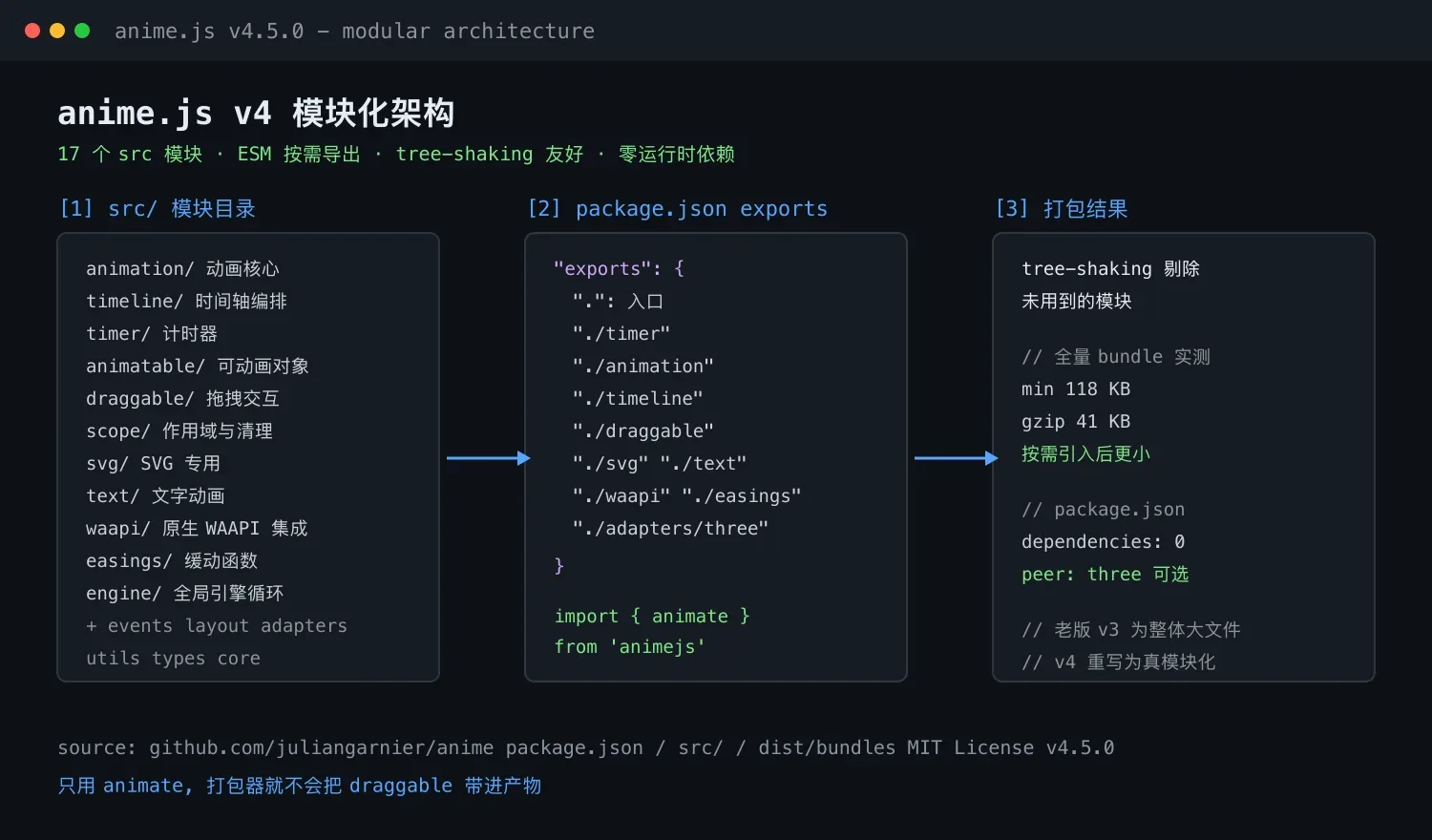The image size is (1432, 840).
Task: Click the 'gzip 41 KB' value
Action: pyautogui.click(x=1076, y=421)
